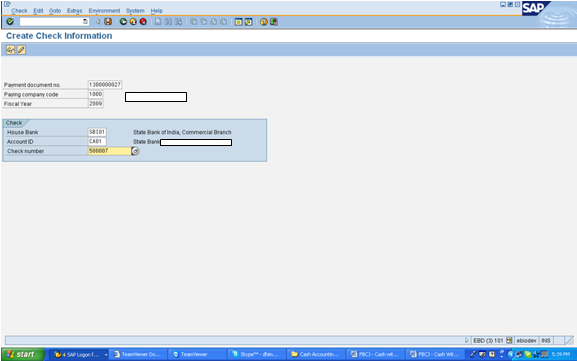This screenshot has height=361, width=577.
Task: Click the Previous Page icon
Action: (203, 22)
